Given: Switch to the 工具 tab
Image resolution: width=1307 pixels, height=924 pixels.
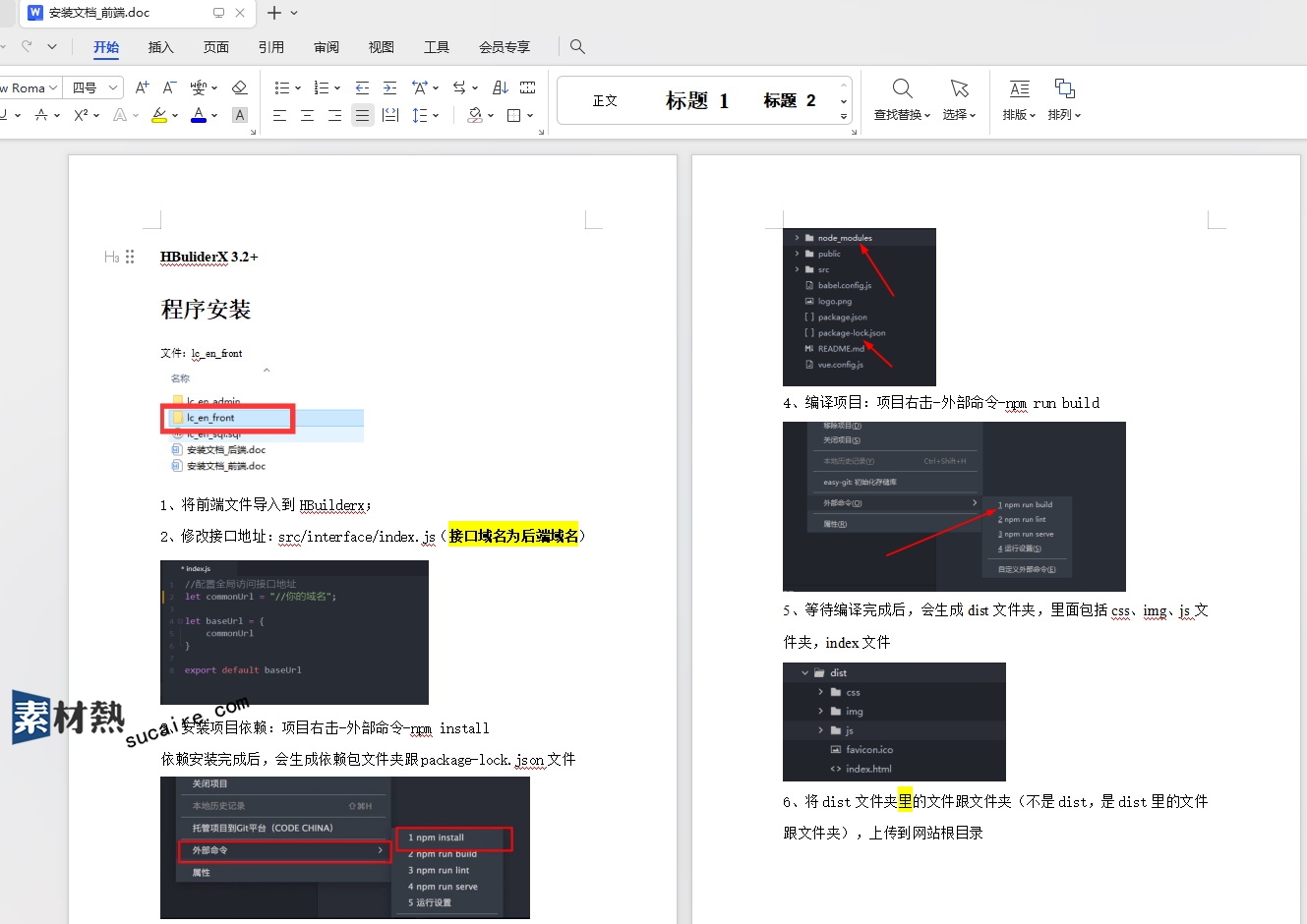Looking at the screenshot, I should coord(436,47).
